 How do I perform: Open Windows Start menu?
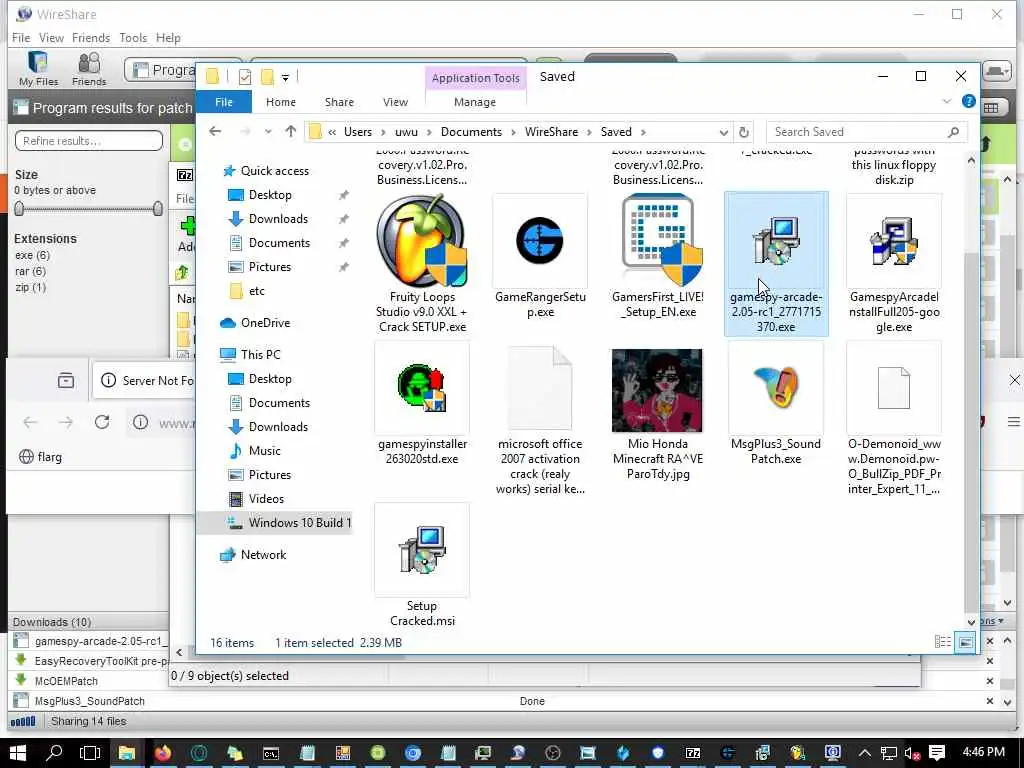[18, 753]
